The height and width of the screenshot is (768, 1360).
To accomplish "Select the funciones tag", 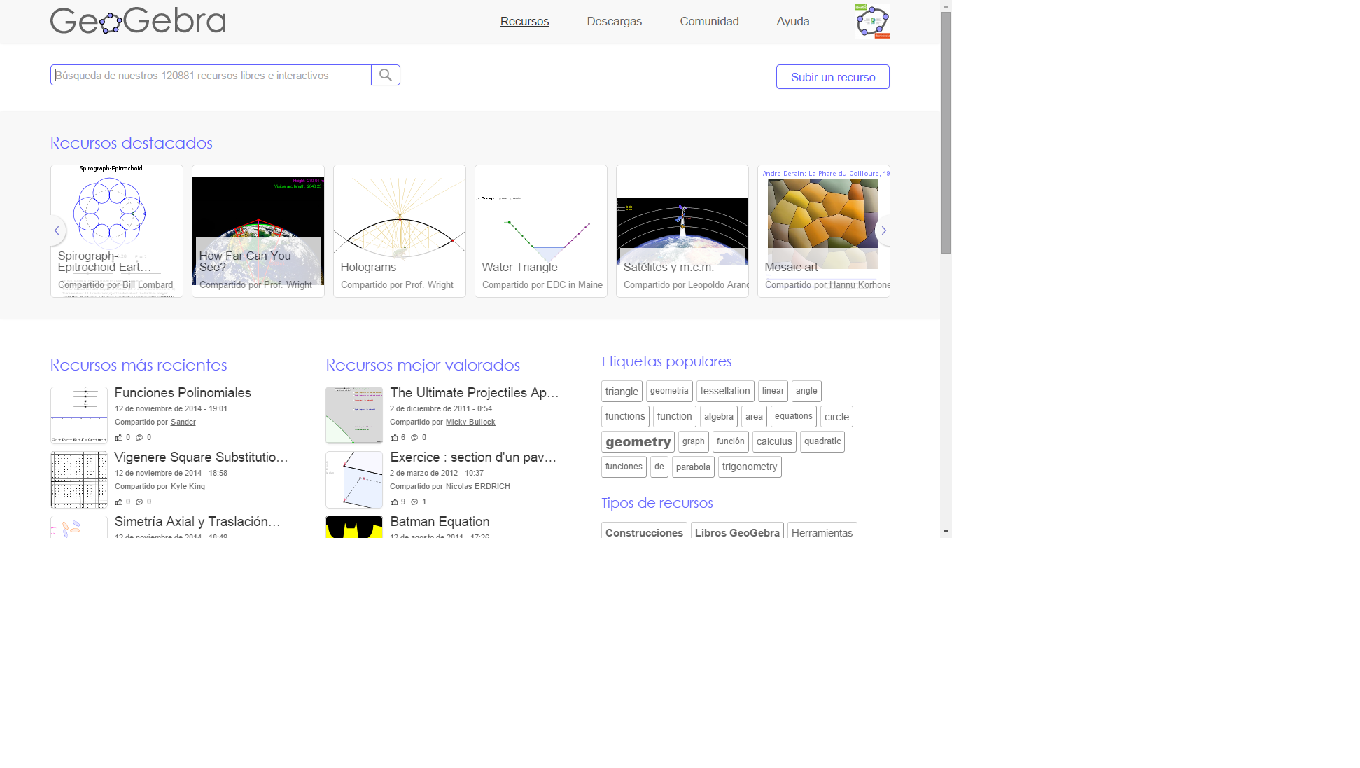I will (624, 467).
